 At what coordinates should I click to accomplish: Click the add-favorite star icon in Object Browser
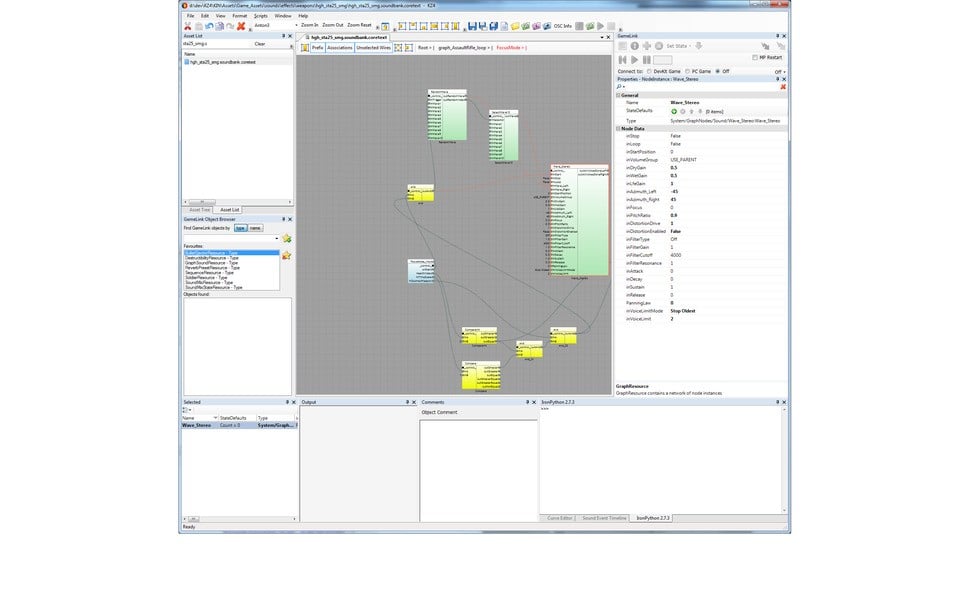coord(287,238)
